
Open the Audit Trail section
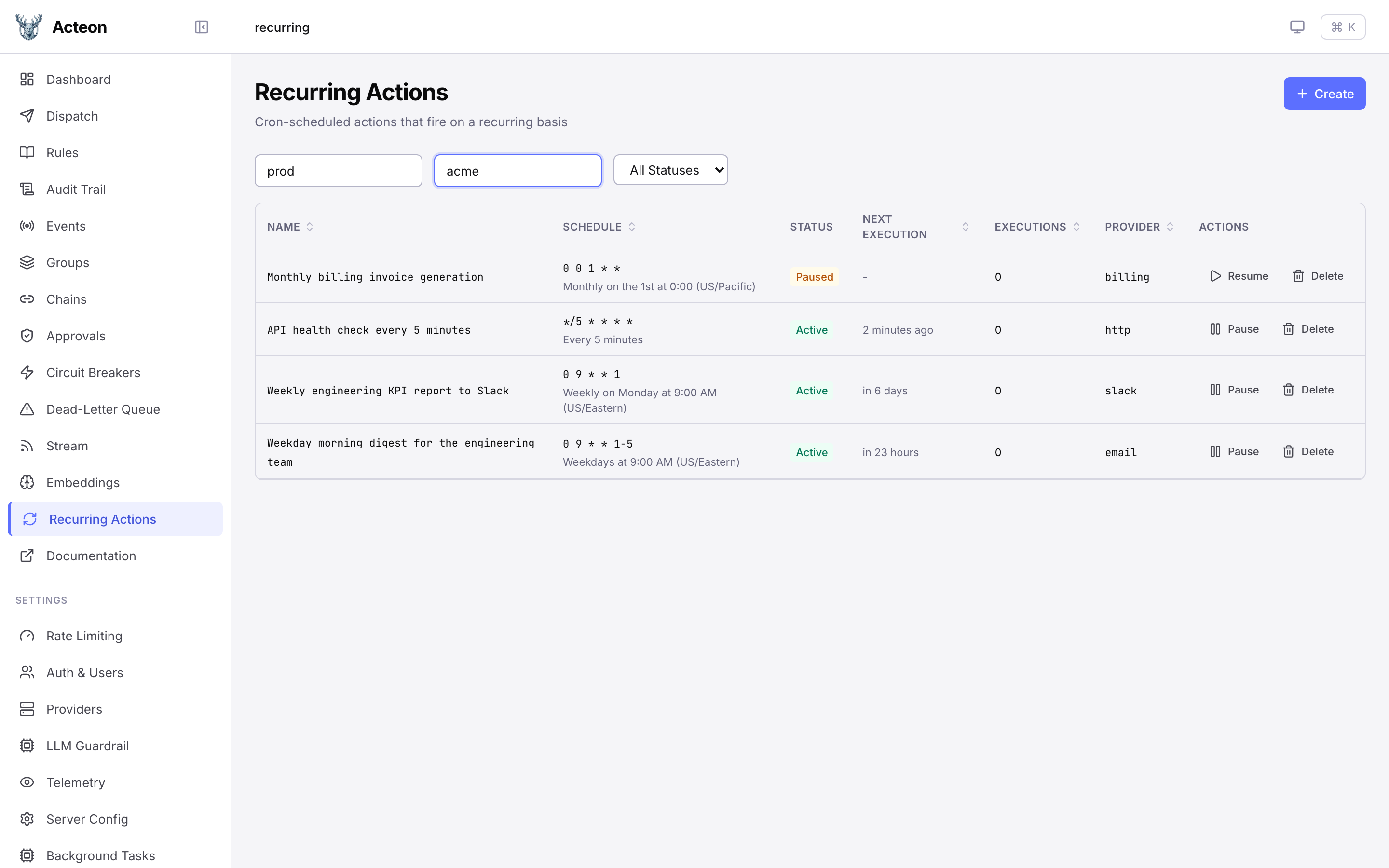(x=76, y=189)
